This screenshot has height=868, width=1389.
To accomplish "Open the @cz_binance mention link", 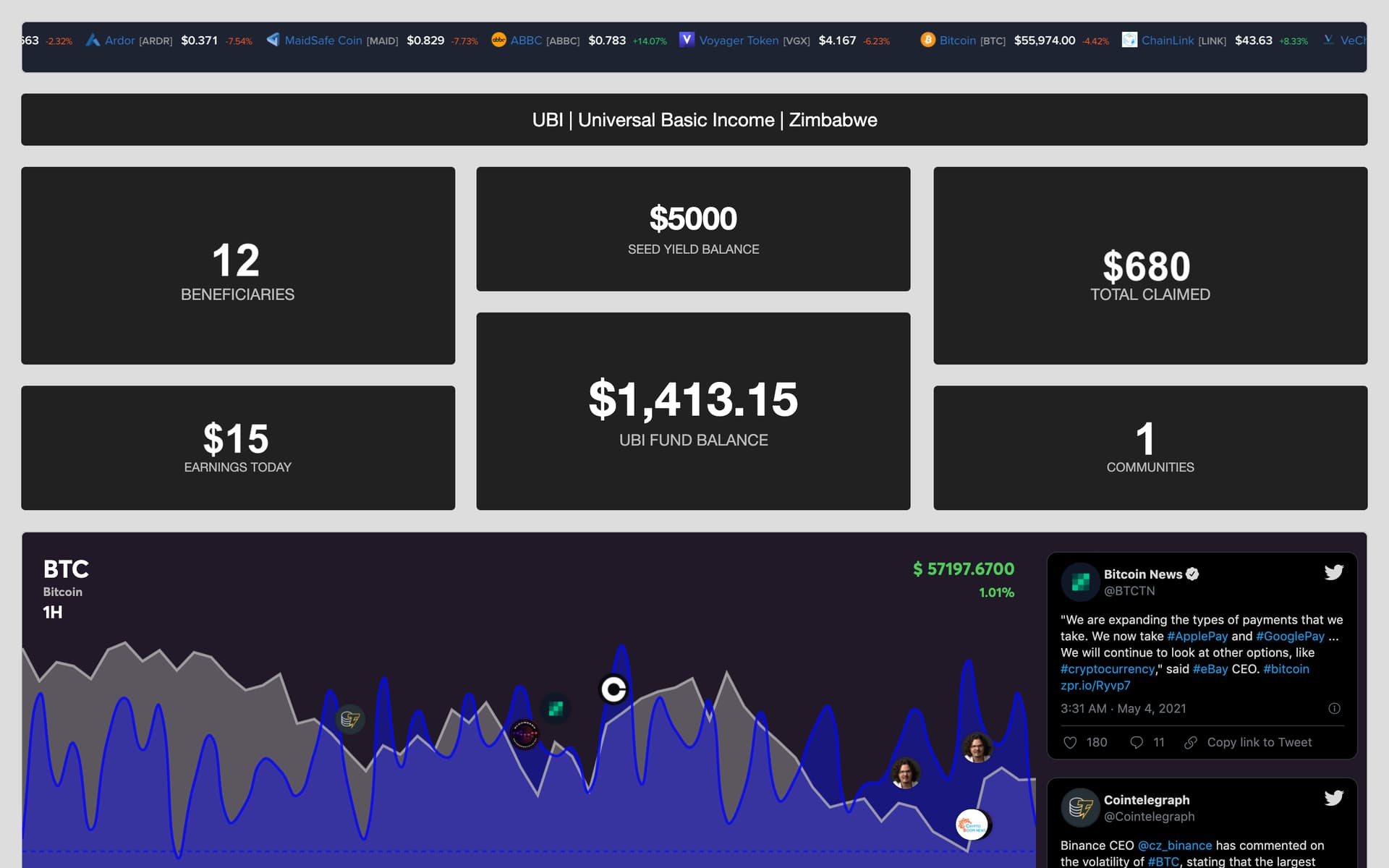I will (1174, 845).
